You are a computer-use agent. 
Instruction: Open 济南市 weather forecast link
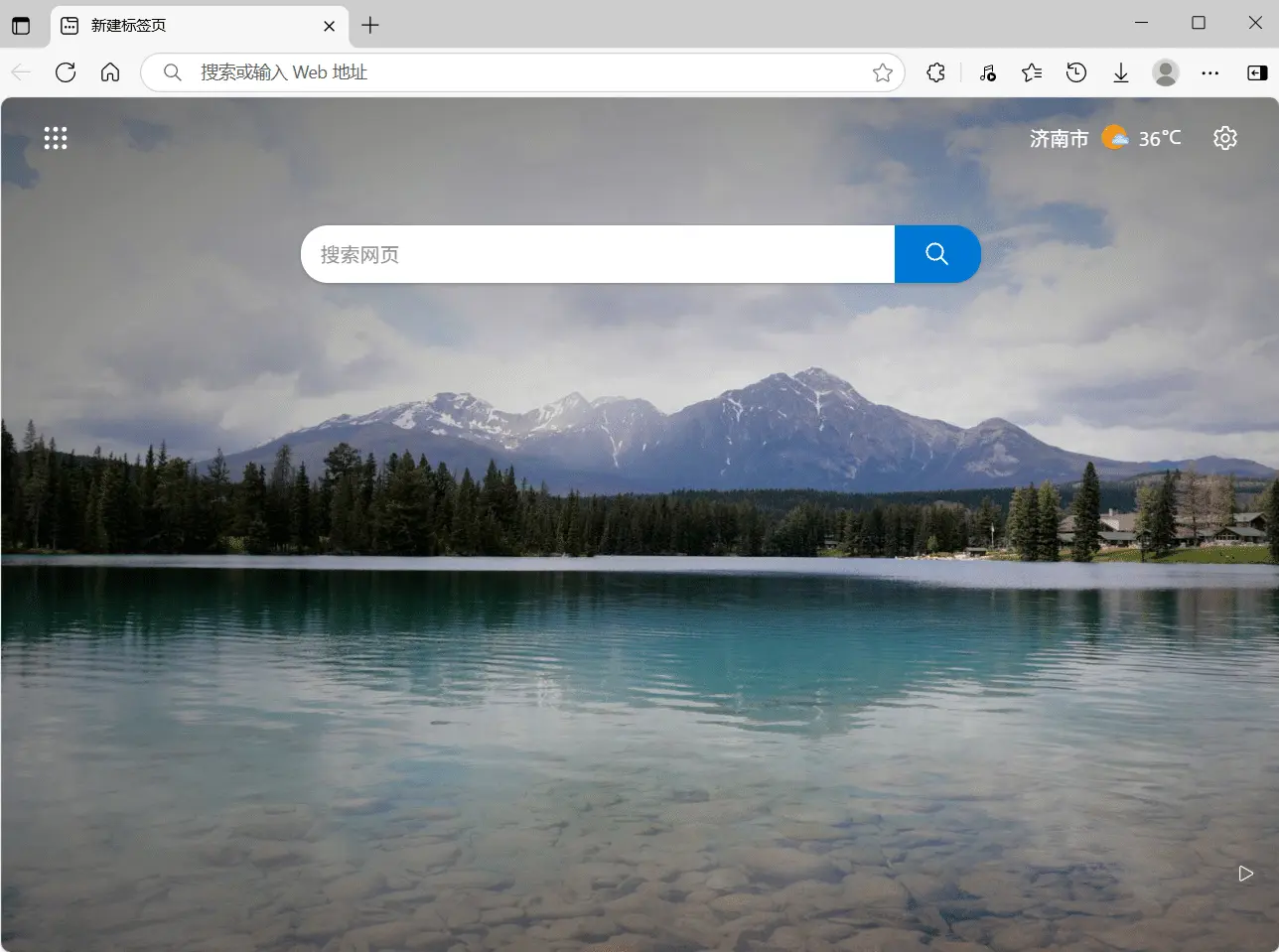click(1104, 138)
